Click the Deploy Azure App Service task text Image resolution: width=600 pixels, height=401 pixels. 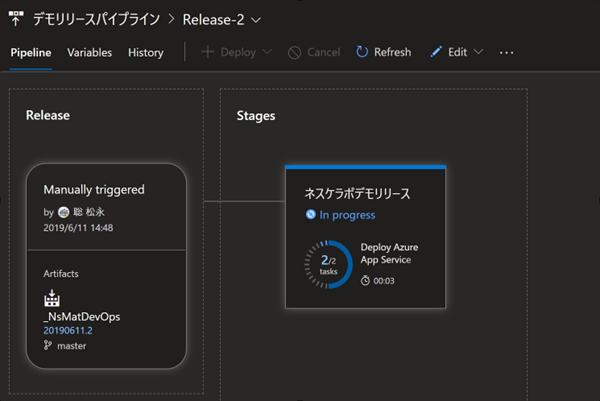tap(389, 253)
